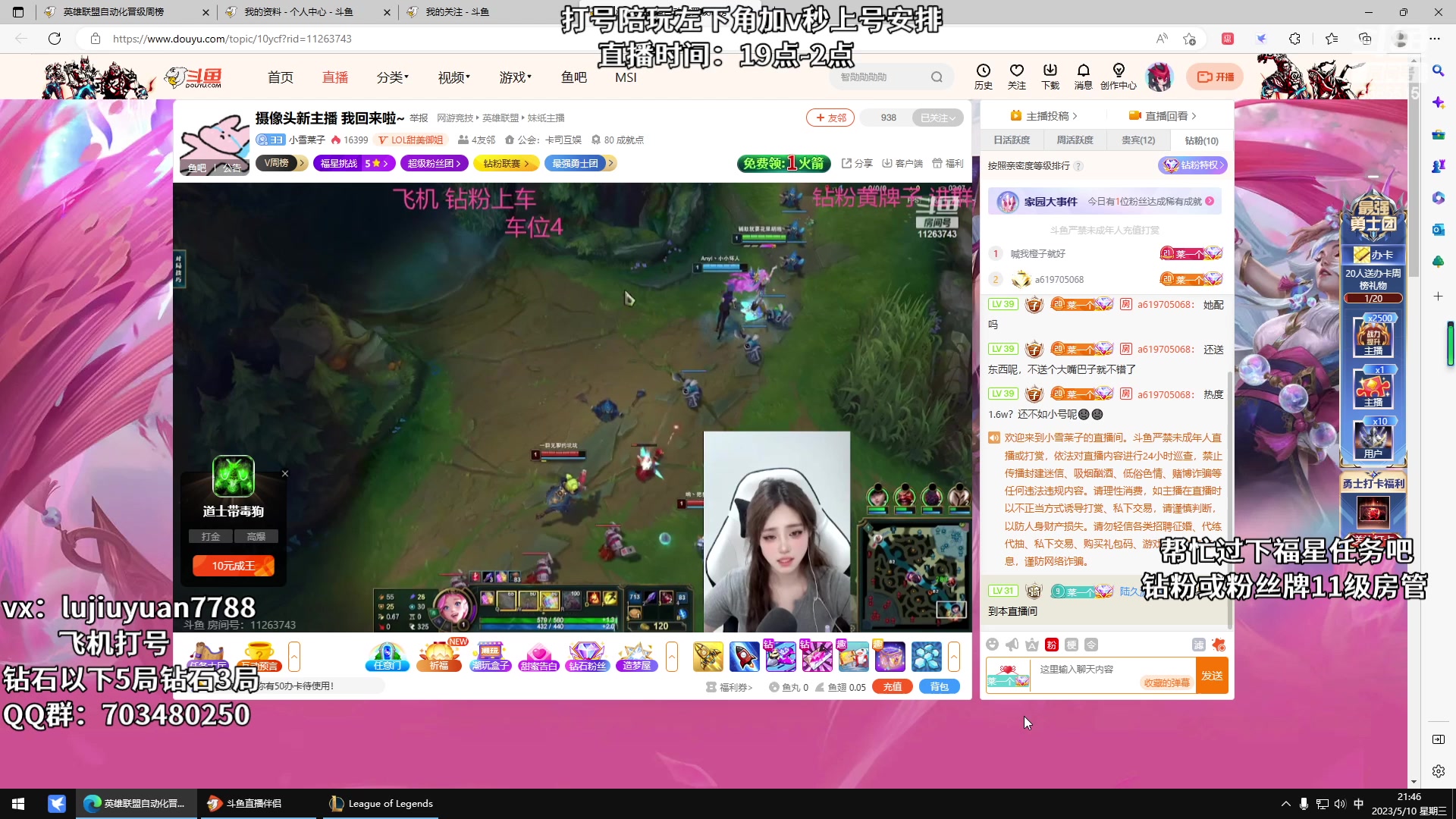Open browser favorites star icon

point(1332,39)
